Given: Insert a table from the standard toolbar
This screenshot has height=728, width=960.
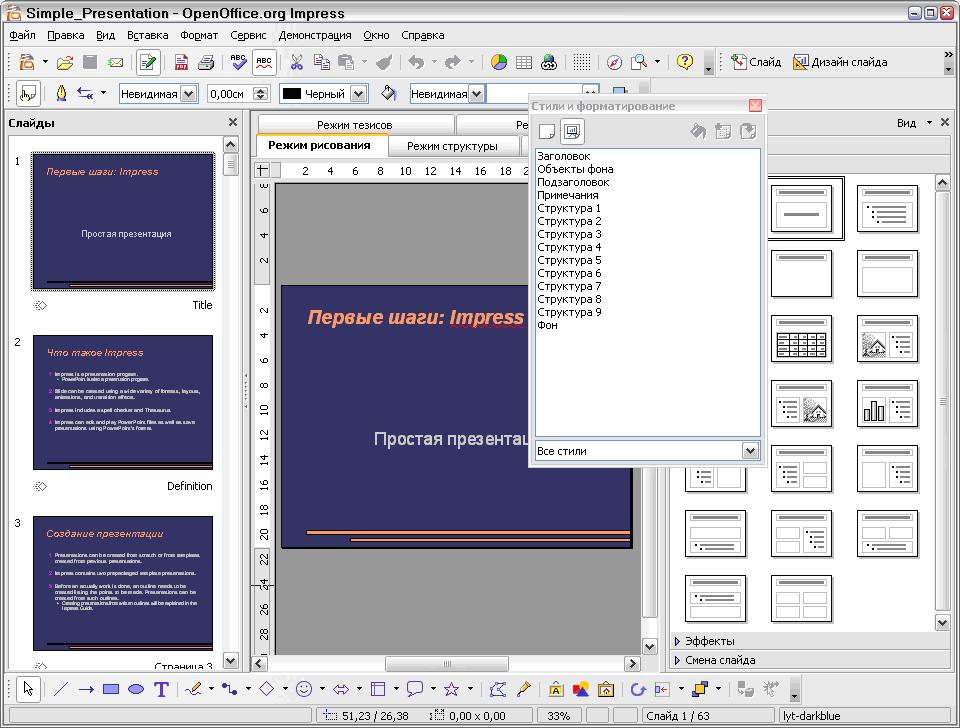Looking at the screenshot, I should tap(523, 62).
